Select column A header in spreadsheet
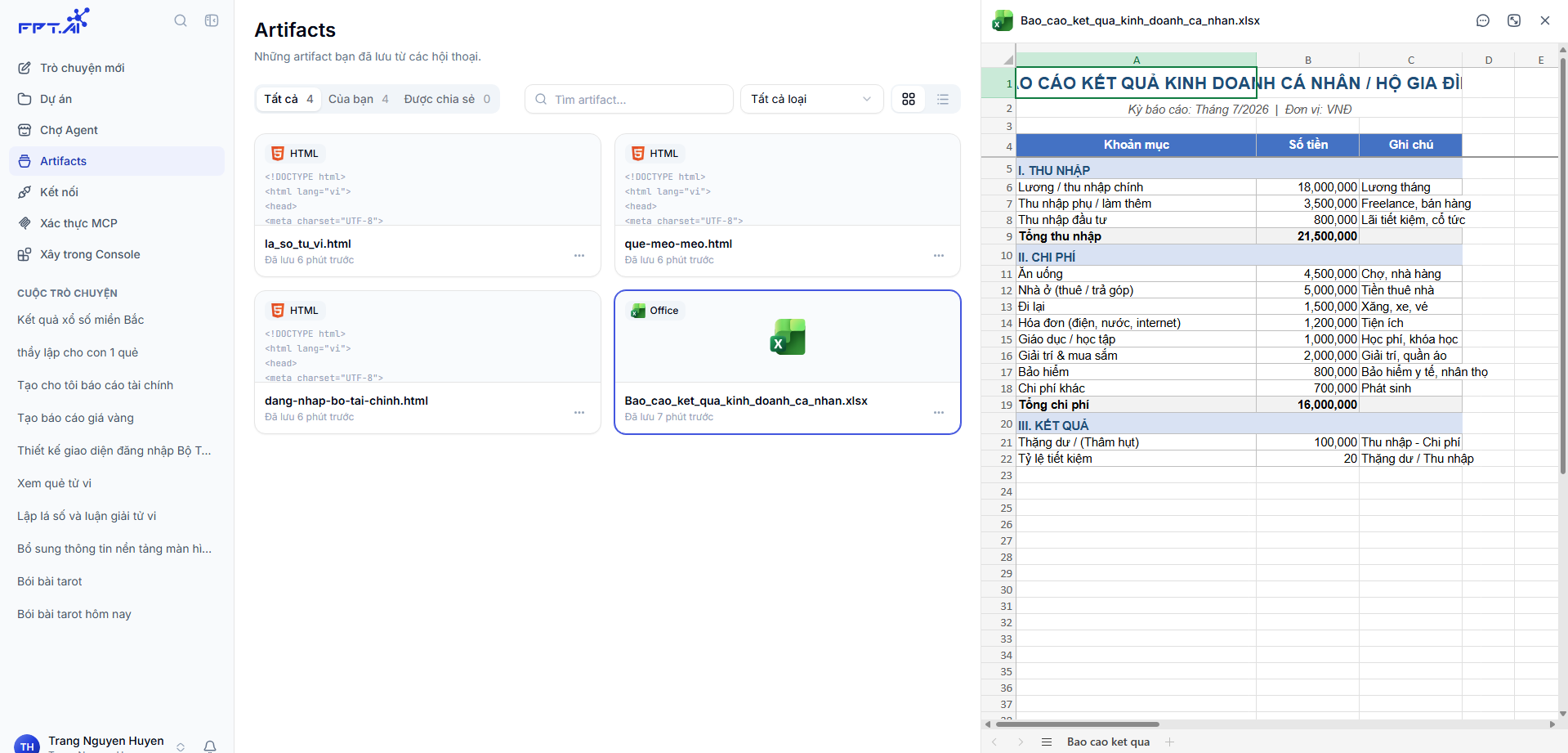This screenshot has width=1568, height=753. pos(1136,60)
